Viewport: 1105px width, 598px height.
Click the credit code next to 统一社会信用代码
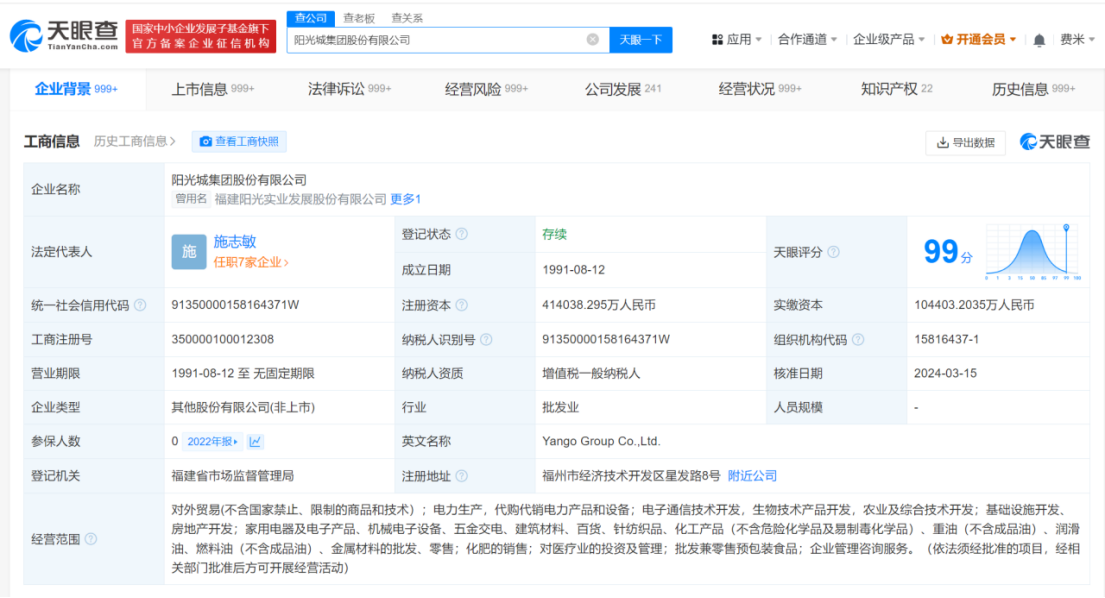click(x=235, y=305)
